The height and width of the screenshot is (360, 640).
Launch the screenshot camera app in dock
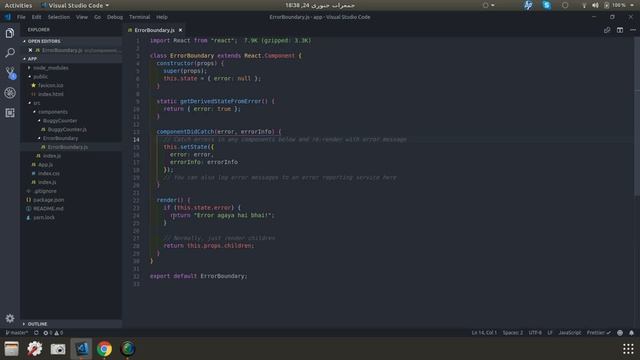(58, 349)
